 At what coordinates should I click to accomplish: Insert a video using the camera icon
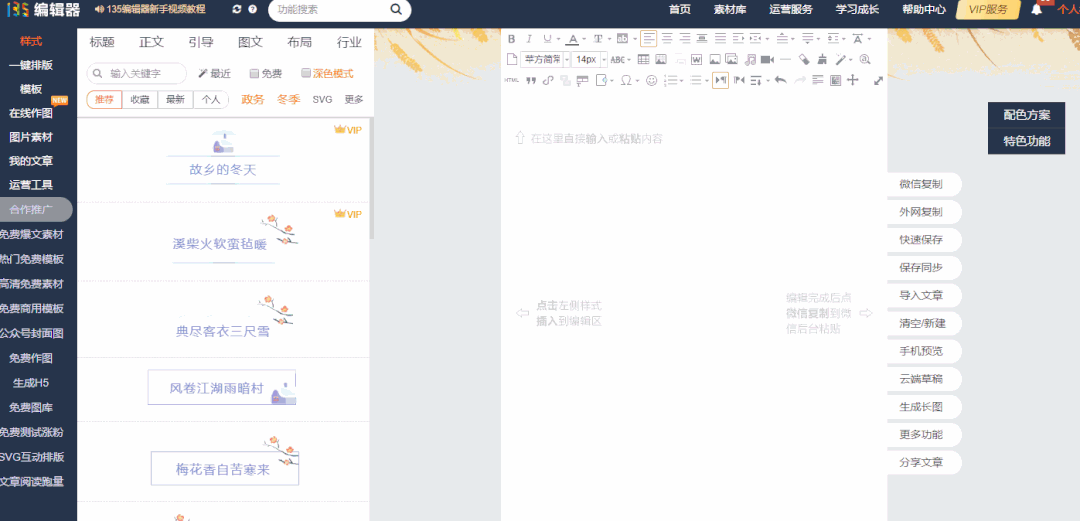click(x=766, y=60)
